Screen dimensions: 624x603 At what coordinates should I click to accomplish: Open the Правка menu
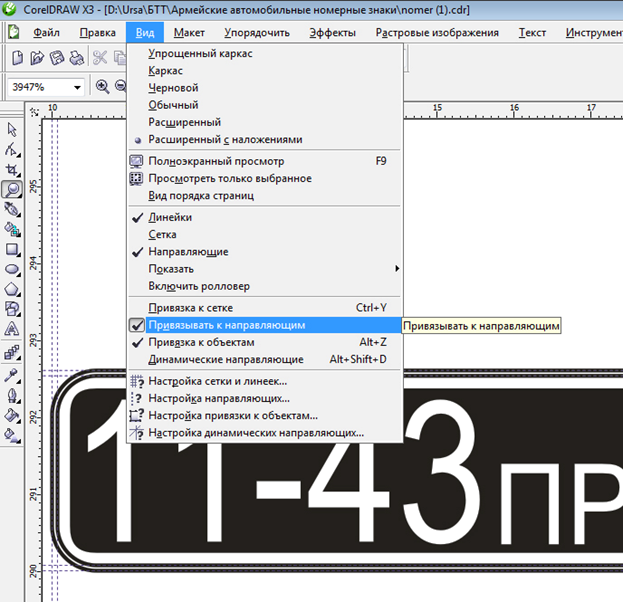[98, 33]
